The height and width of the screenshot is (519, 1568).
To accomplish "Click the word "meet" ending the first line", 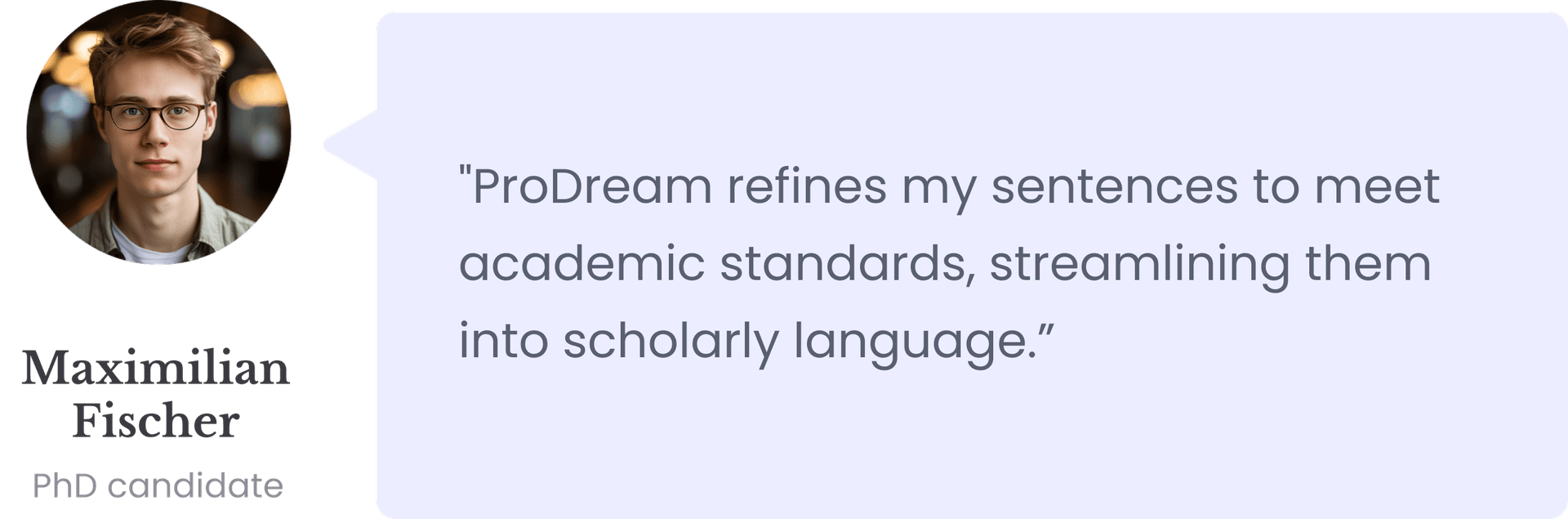I will pos(1377,188).
